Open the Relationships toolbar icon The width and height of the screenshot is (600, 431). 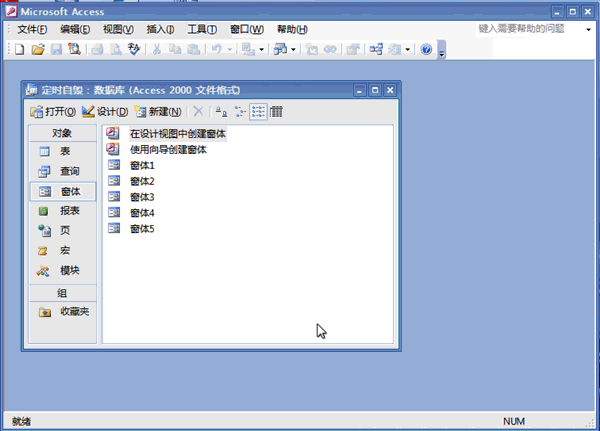click(376, 49)
